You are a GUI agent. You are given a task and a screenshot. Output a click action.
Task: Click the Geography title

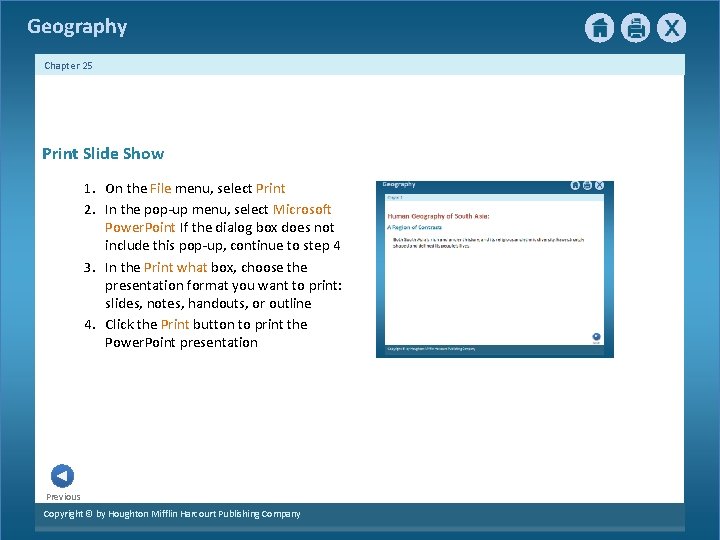(x=77, y=27)
